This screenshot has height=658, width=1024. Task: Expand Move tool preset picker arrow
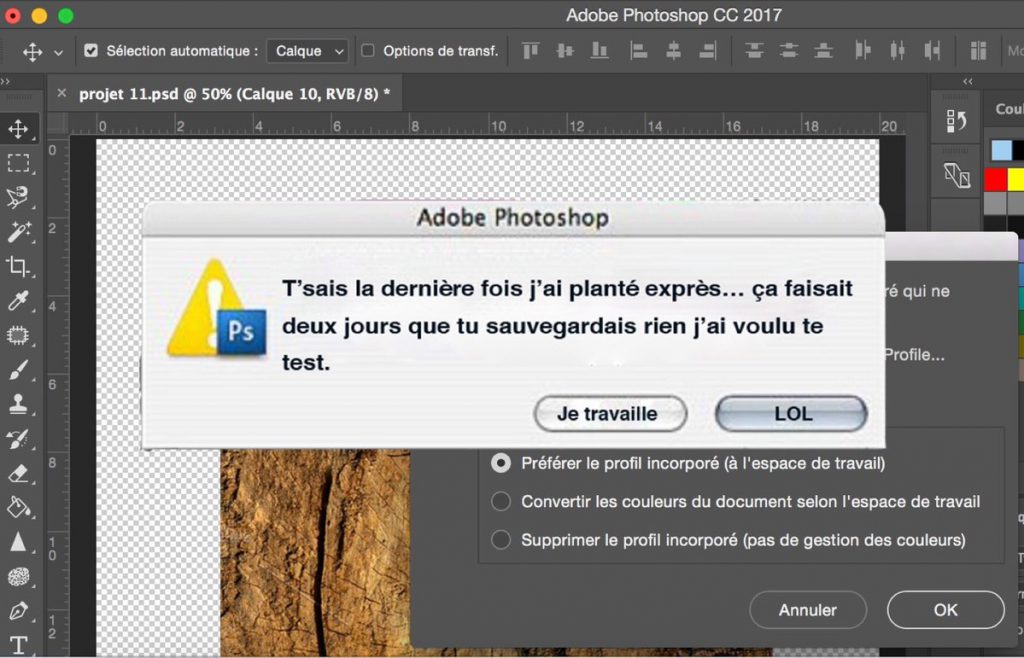58,52
